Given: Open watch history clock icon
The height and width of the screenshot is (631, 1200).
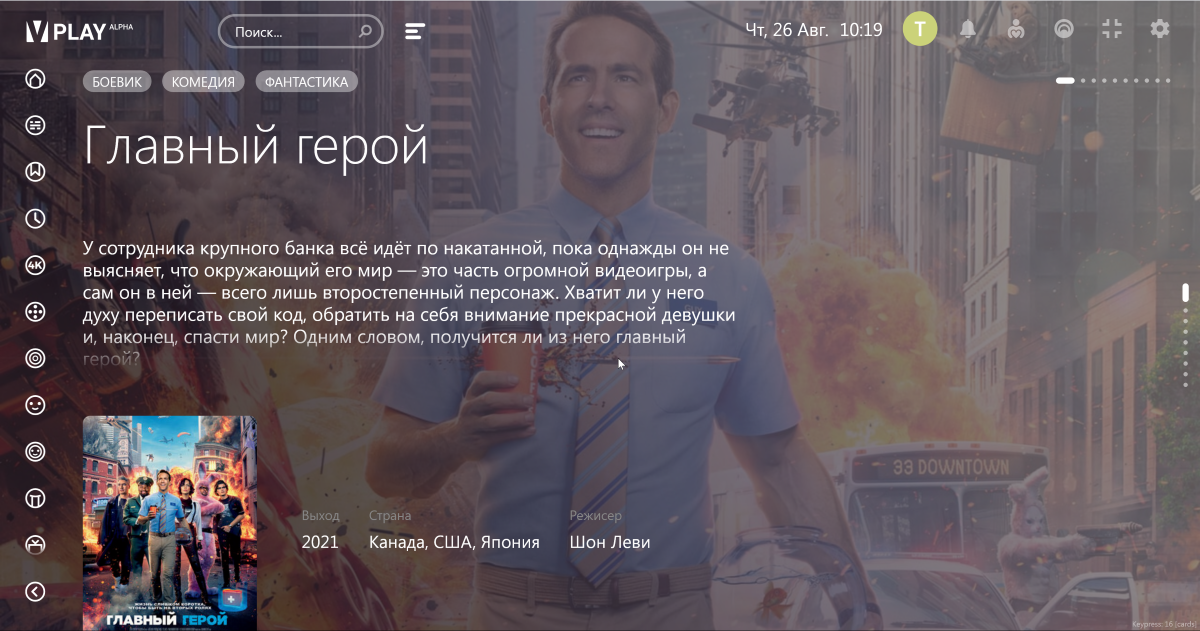Looking at the screenshot, I should tap(35, 219).
